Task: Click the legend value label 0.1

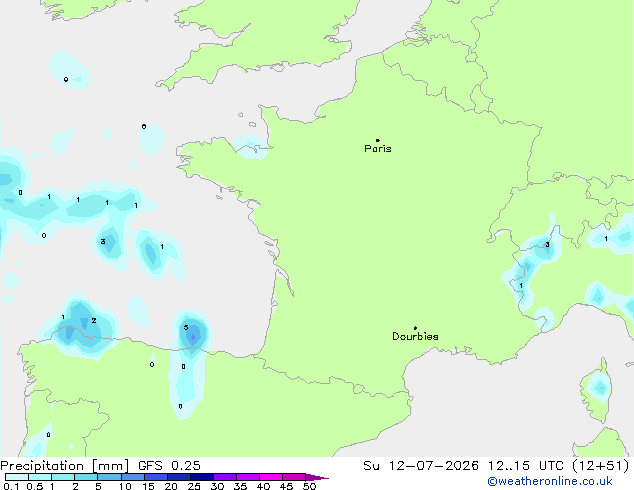Action: point(12,486)
